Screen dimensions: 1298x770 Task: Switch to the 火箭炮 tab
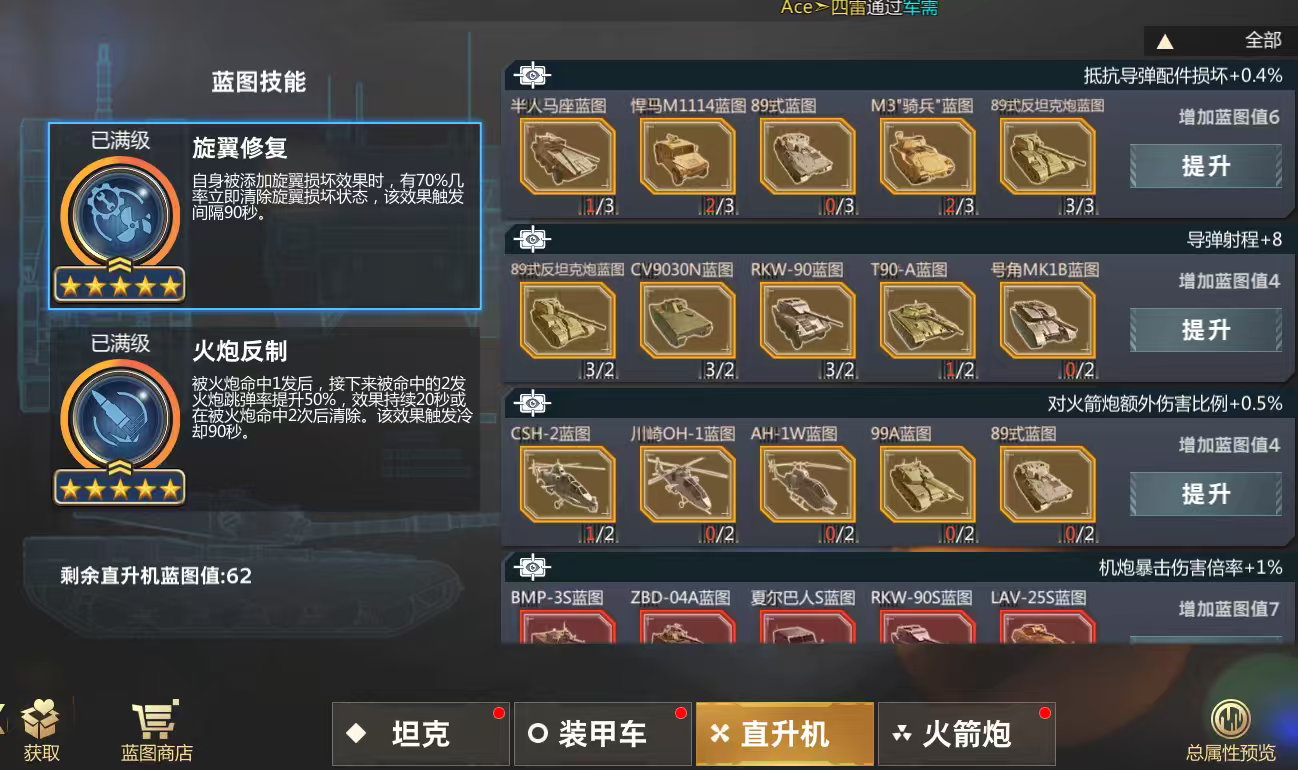pyautogui.click(x=967, y=735)
